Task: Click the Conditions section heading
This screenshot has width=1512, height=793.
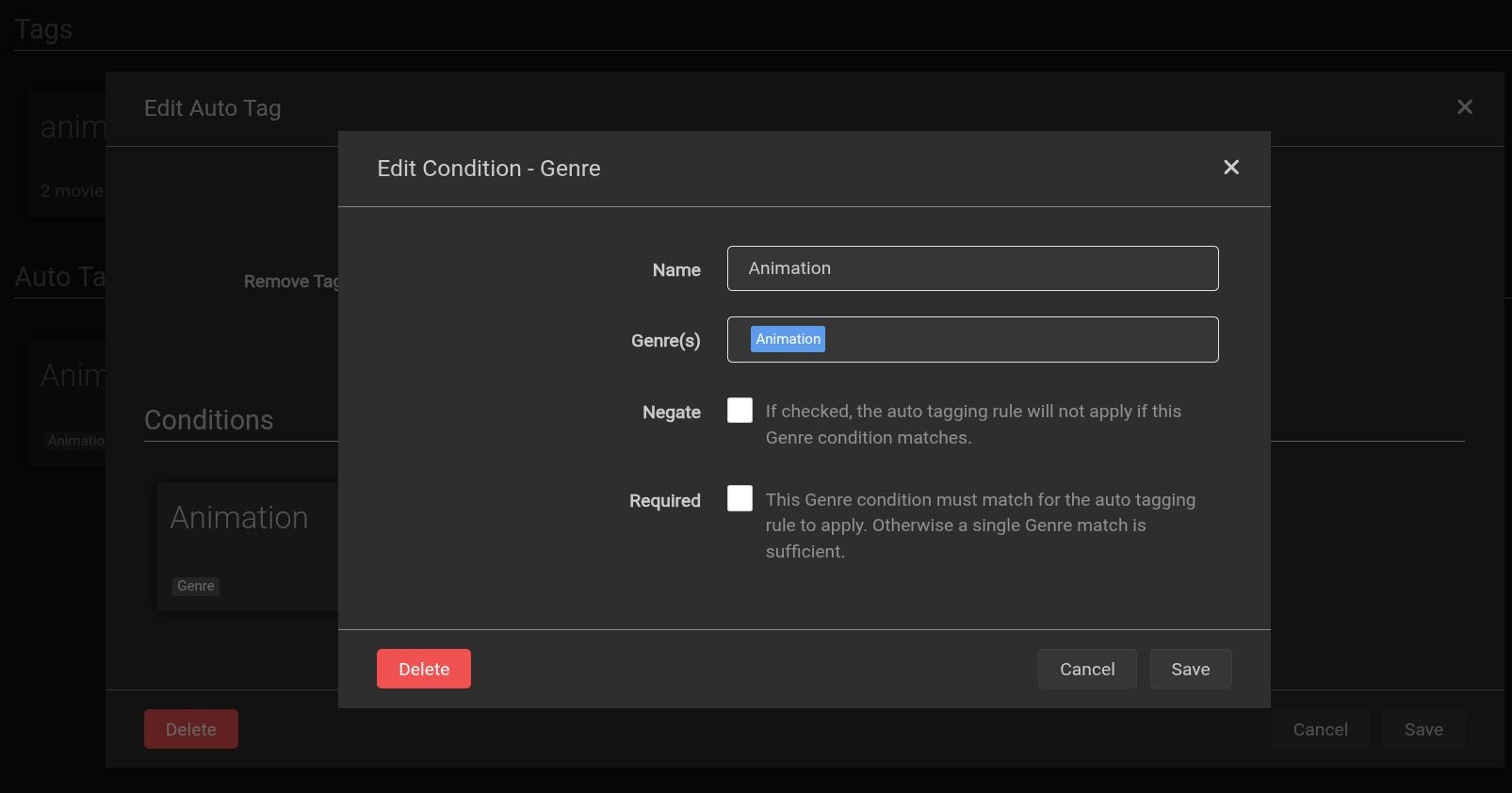Action: (208, 420)
